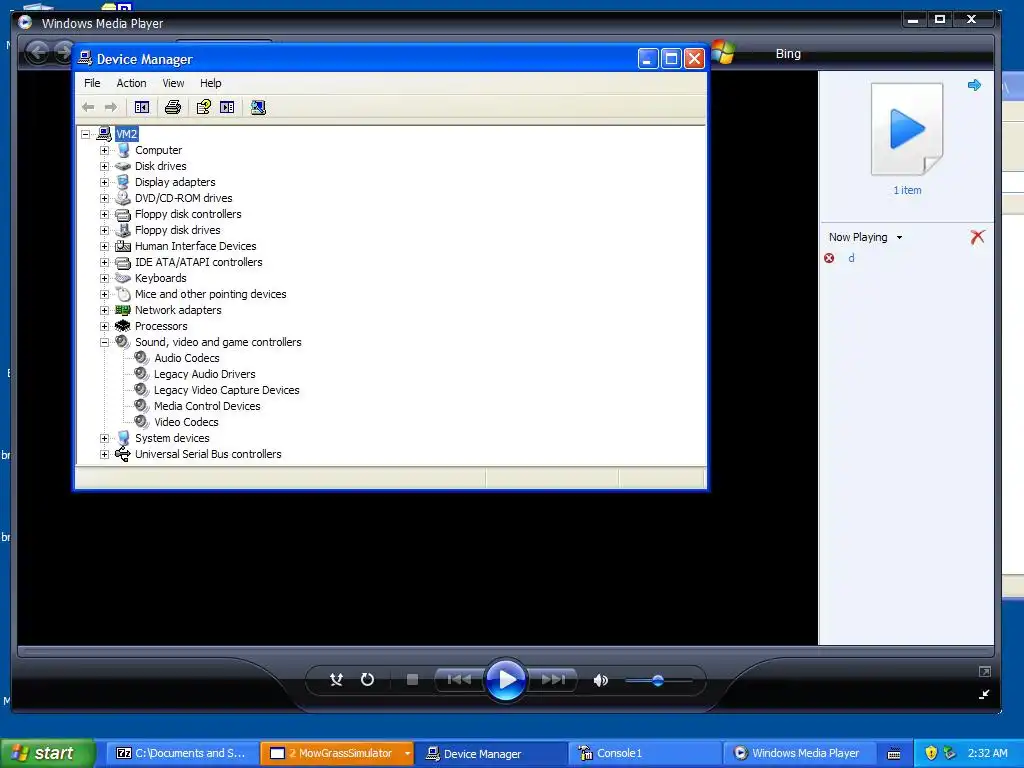The width and height of the screenshot is (1024, 768).
Task: Click the network connection tray icon
Action: 950,753
